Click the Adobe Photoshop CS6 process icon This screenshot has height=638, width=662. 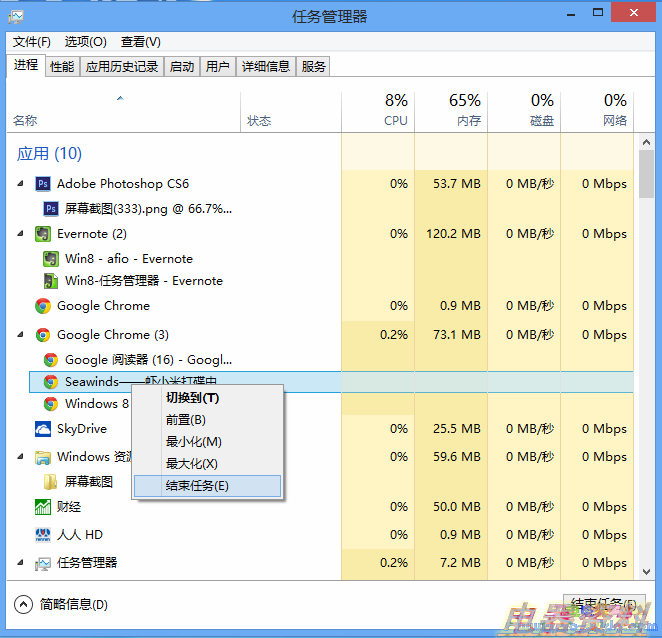[43, 184]
